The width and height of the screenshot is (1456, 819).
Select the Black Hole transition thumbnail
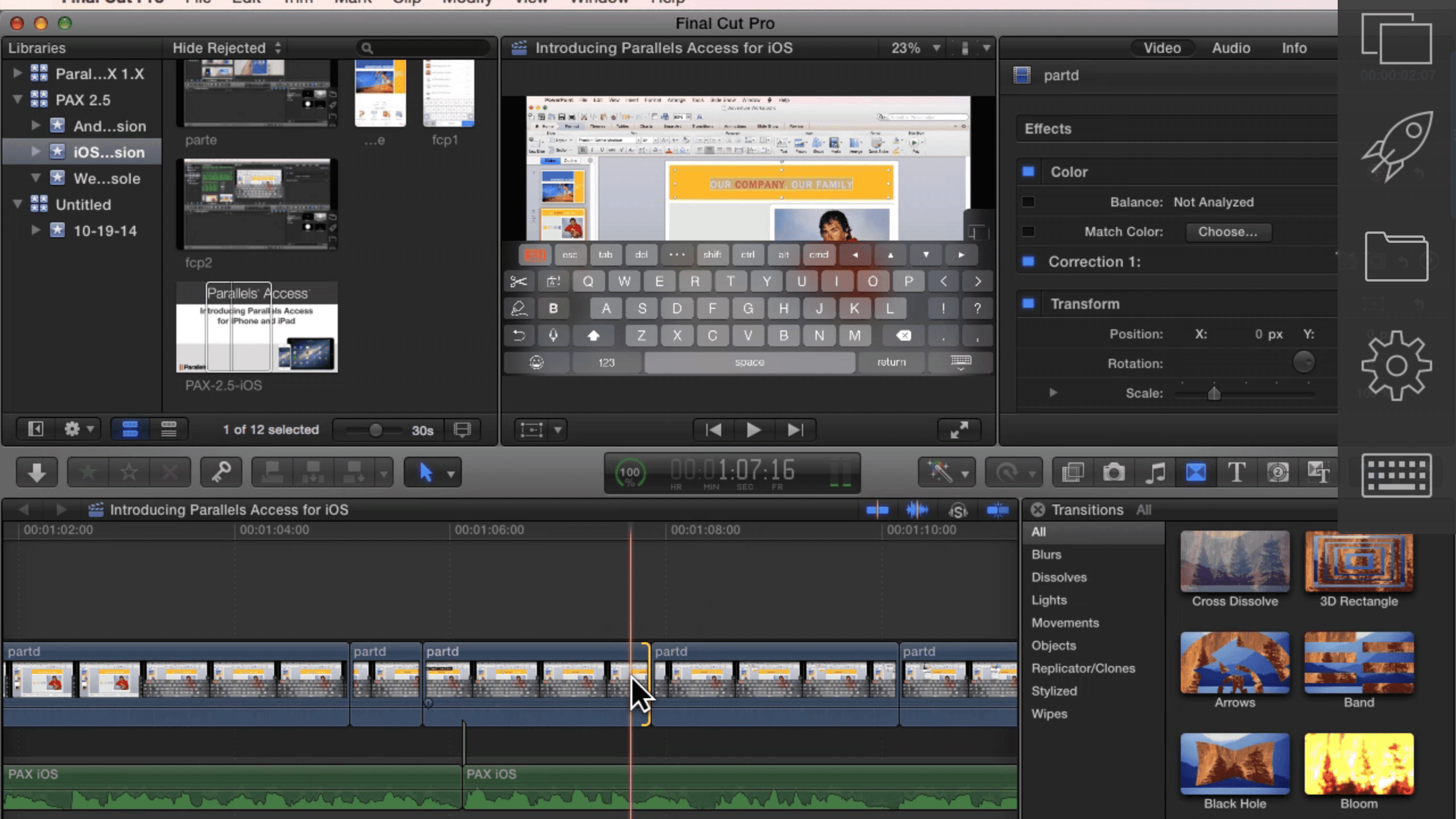coord(1235,764)
